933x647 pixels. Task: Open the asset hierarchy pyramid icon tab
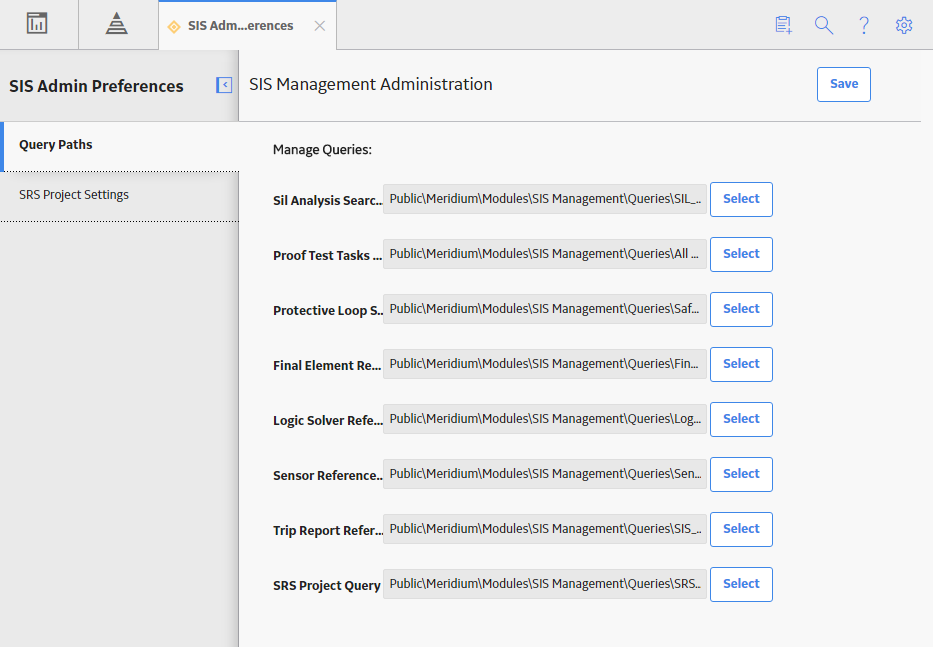[117, 24]
